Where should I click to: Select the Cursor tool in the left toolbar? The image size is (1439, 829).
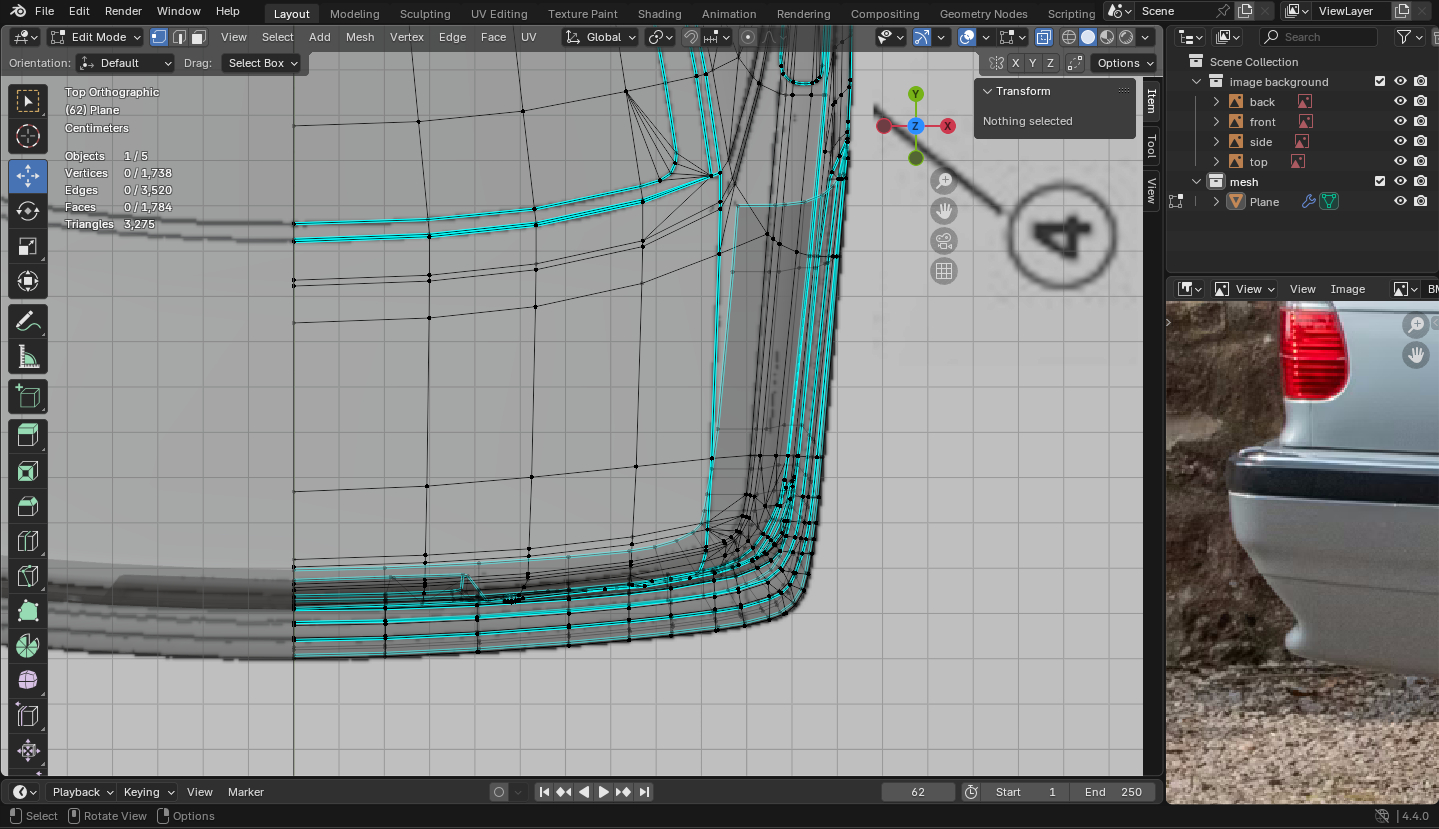28,137
